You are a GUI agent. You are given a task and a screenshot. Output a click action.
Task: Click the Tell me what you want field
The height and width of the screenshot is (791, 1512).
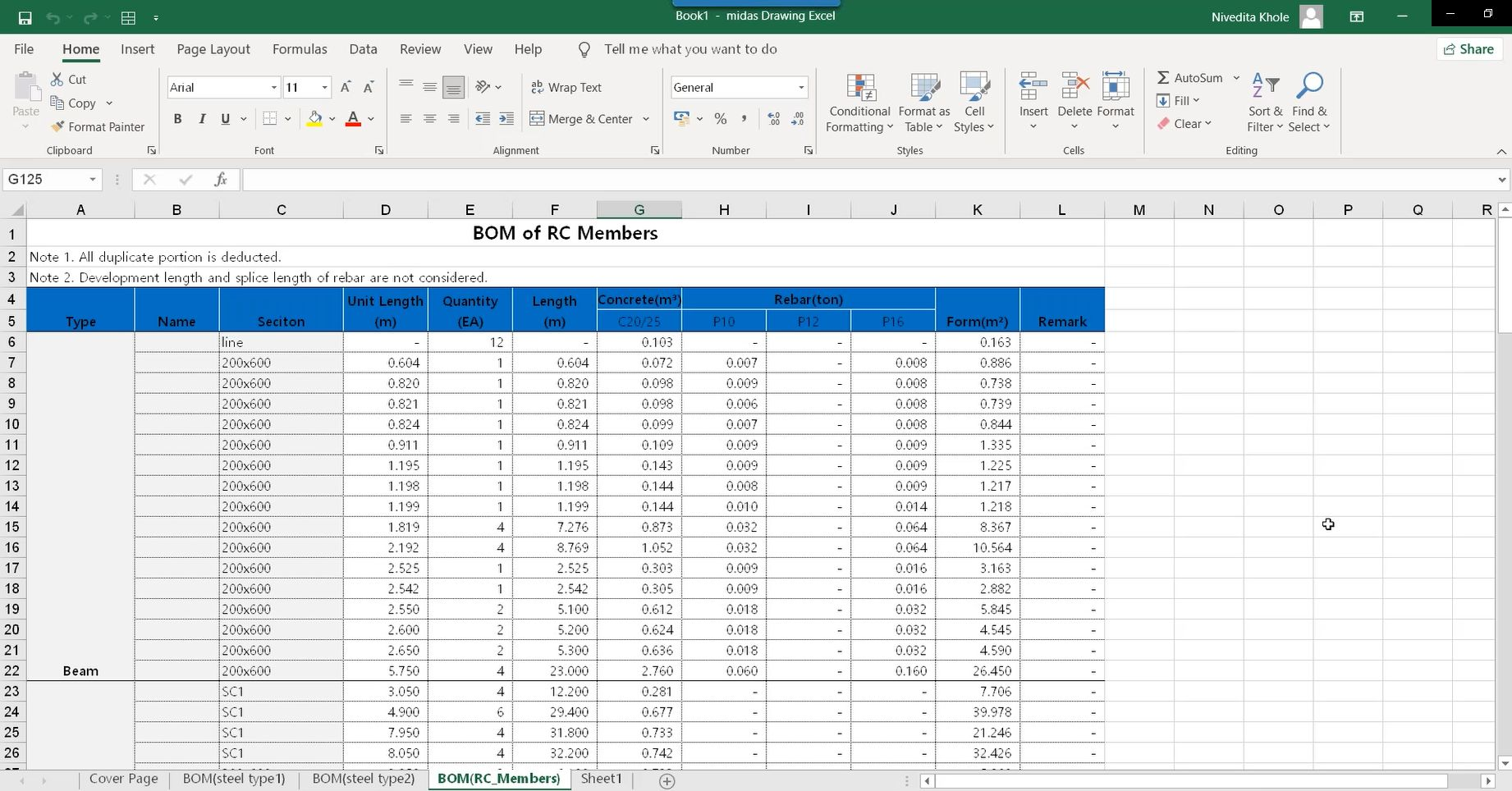[x=690, y=49]
